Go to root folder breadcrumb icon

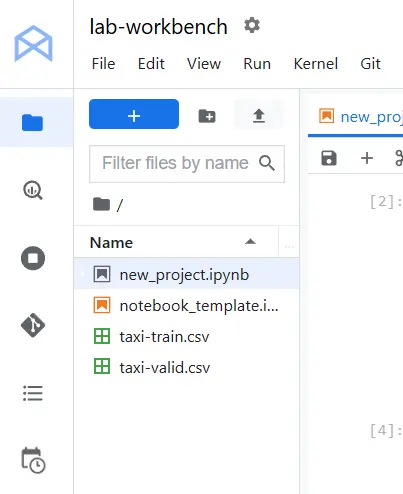tap(101, 204)
